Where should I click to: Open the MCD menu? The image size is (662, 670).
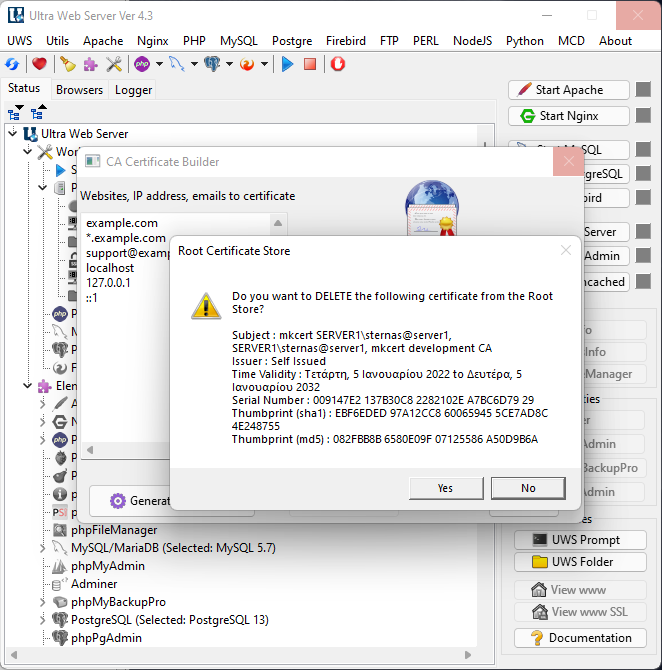tap(571, 41)
